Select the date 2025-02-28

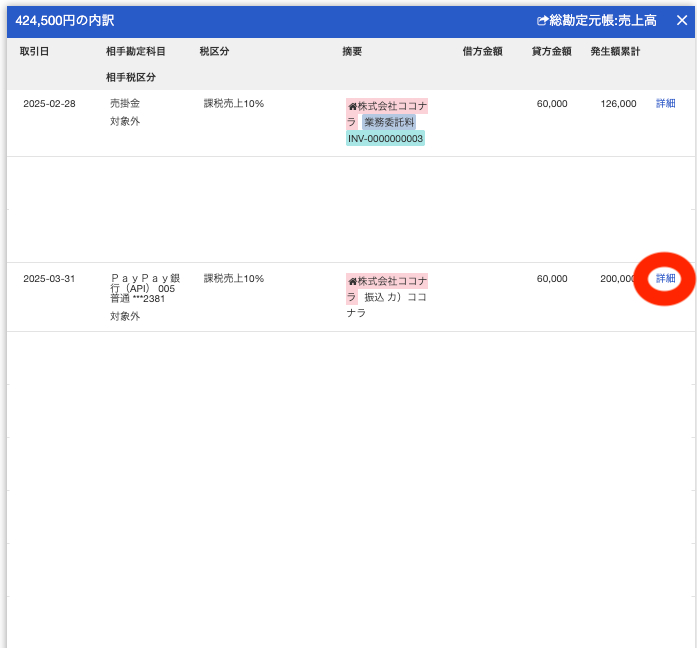click(x=49, y=104)
